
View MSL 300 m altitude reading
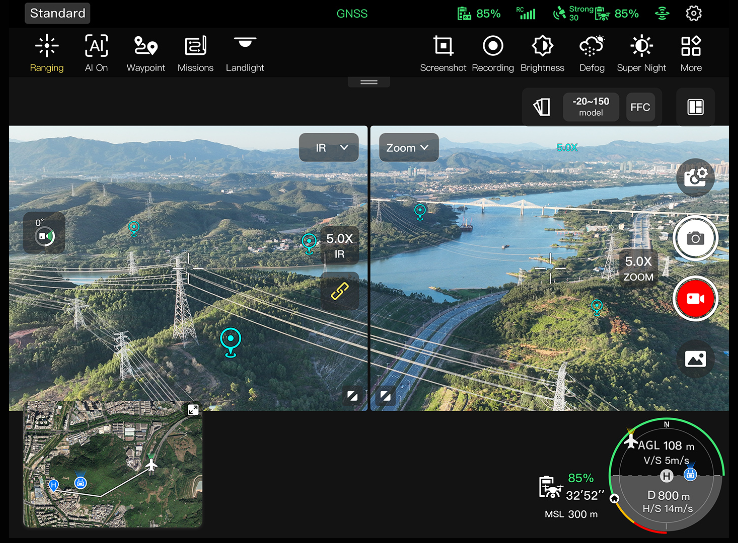[x=571, y=514]
